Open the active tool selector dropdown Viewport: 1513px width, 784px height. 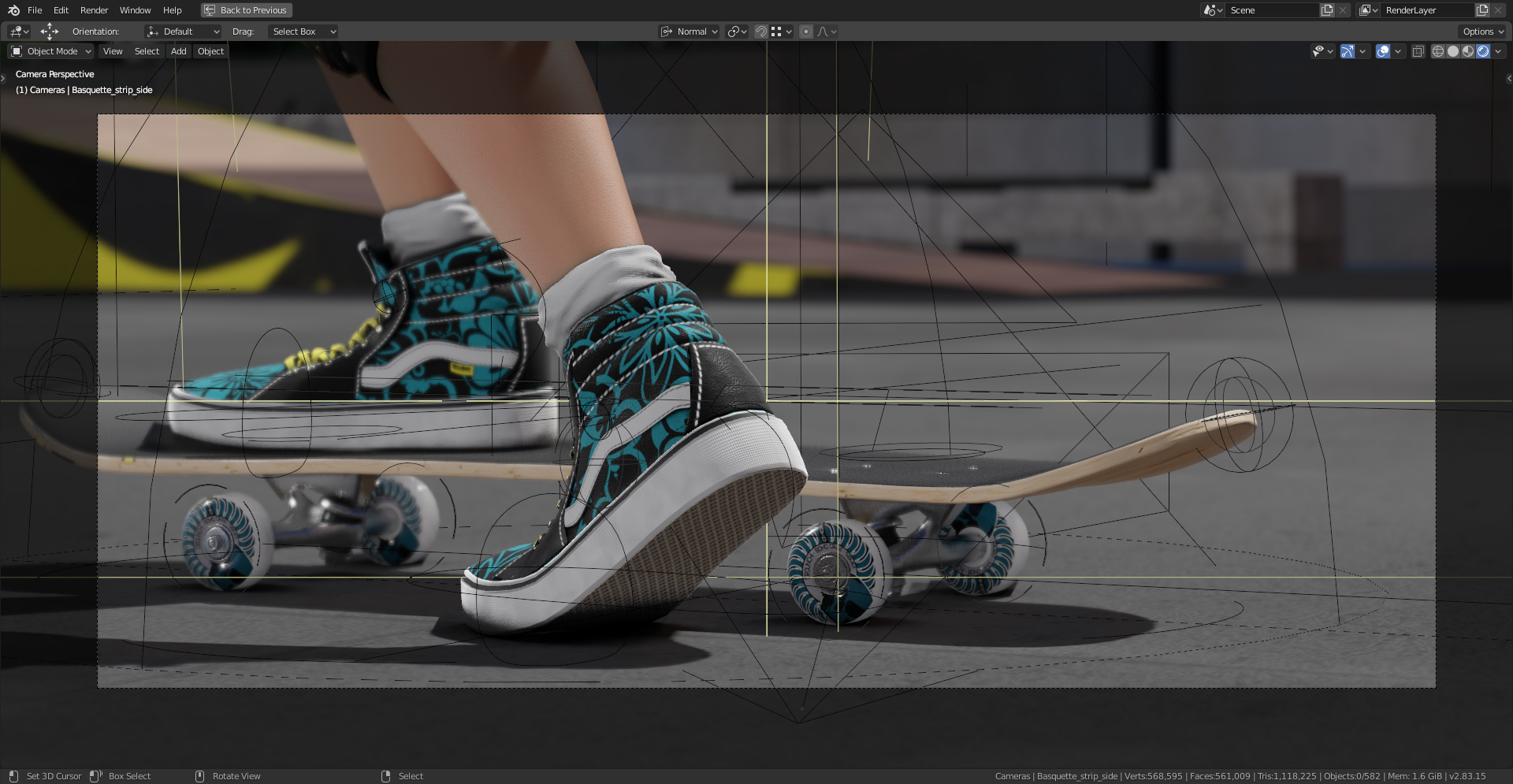[19, 32]
